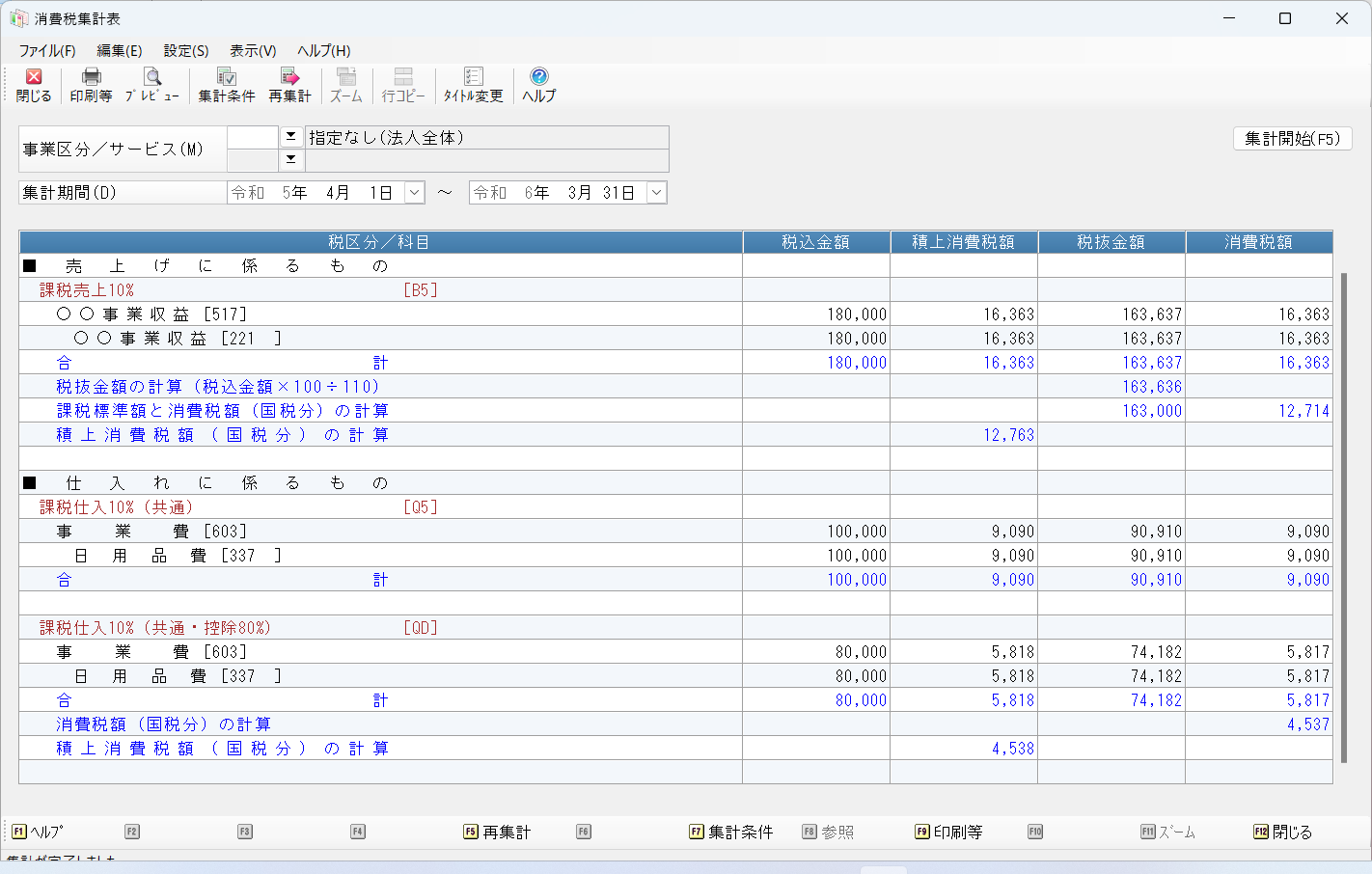The width and height of the screenshot is (1372, 874).
Task: Click the F9 印刷等 function key
Action: [x=948, y=832]
